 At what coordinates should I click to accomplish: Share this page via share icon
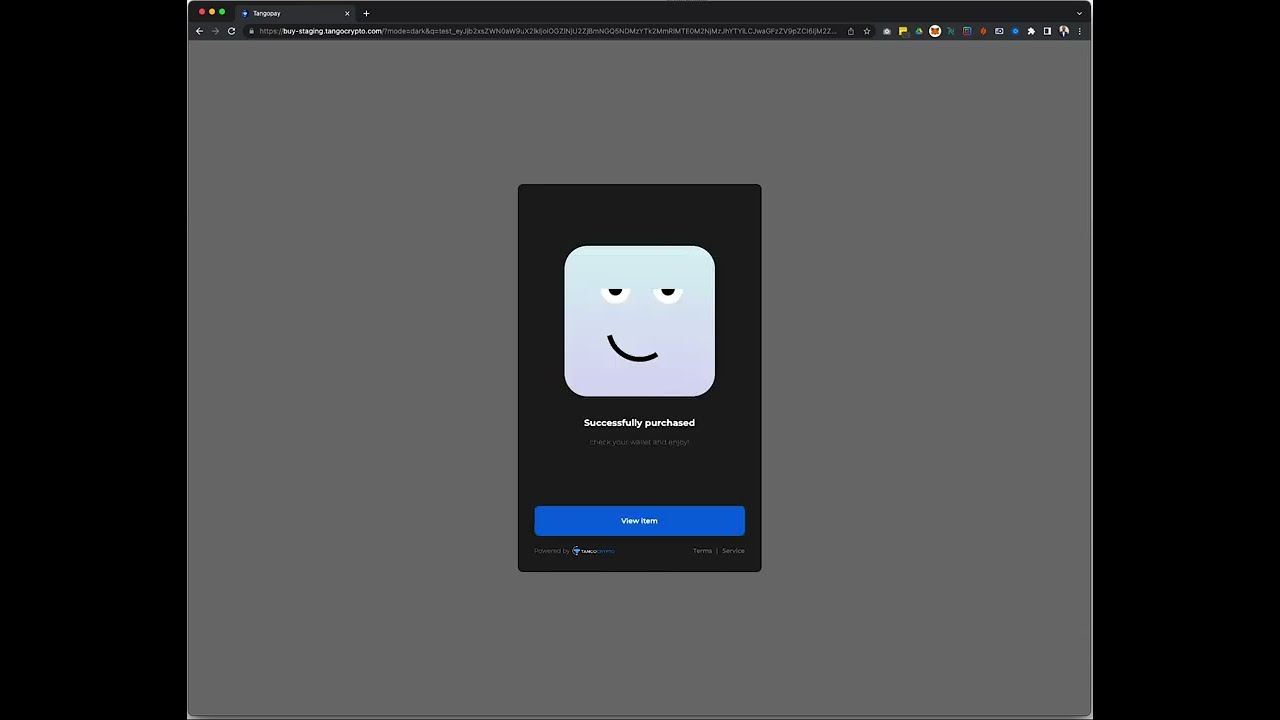851,31
